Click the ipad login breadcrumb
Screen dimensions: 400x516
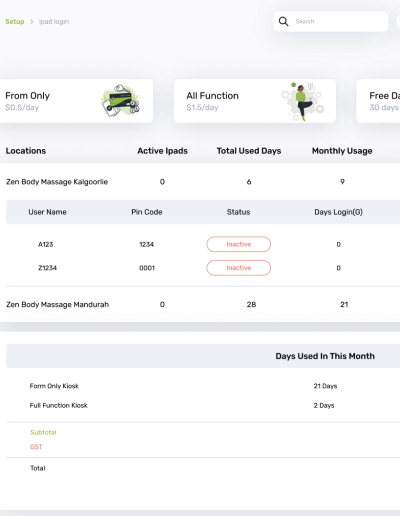[54, 22]
